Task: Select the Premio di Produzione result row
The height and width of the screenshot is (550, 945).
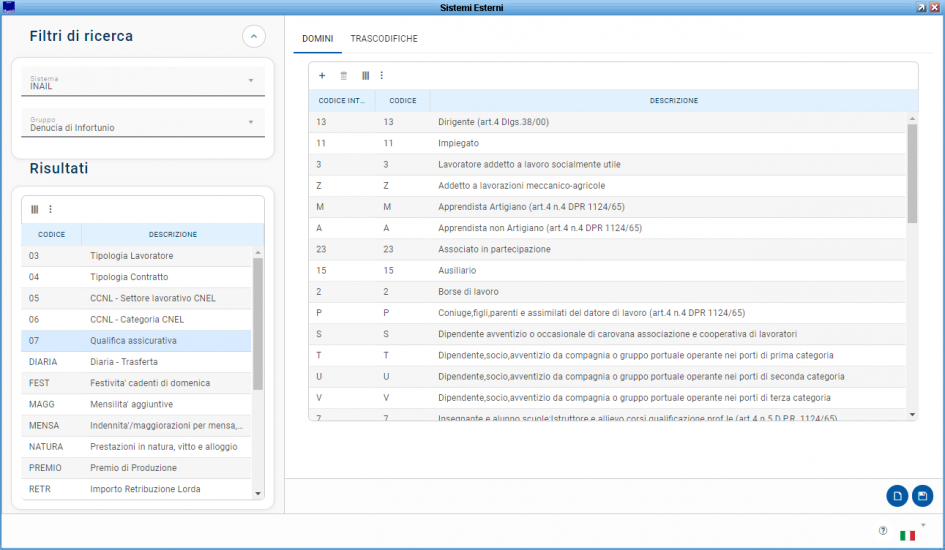Action: tap(137, 468)
